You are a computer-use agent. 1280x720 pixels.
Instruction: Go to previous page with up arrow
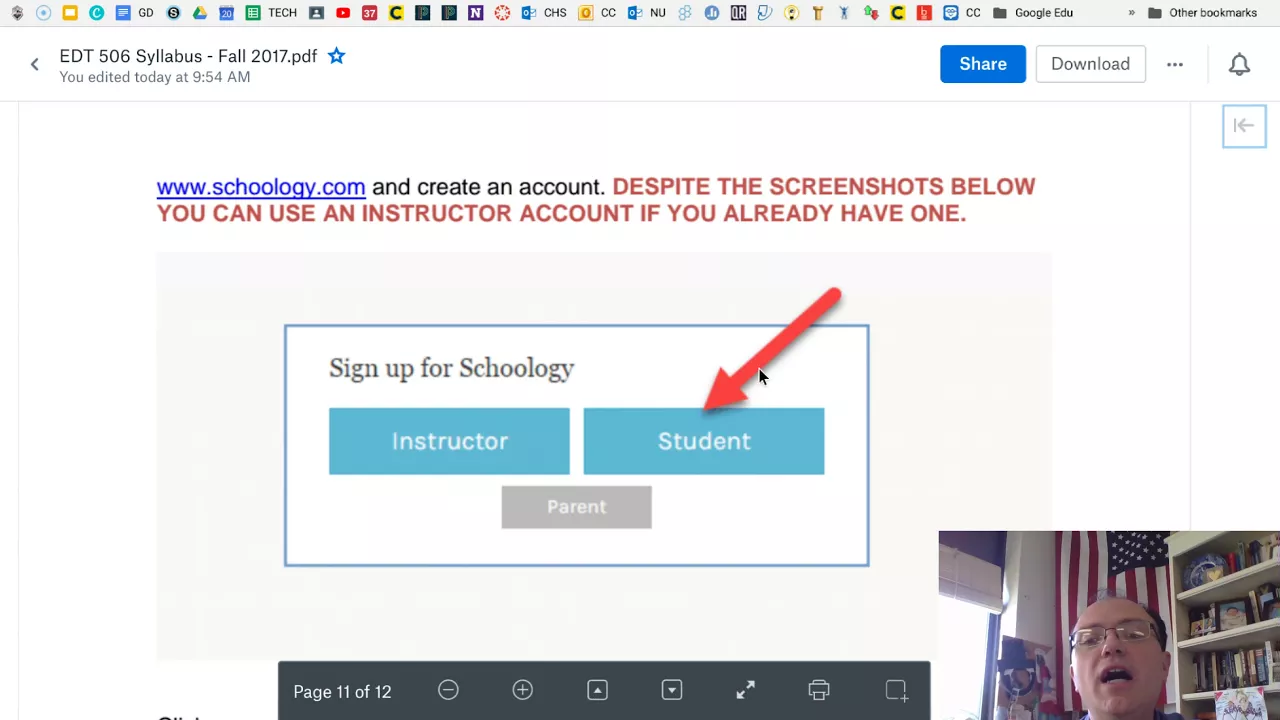tap(597, 690)
